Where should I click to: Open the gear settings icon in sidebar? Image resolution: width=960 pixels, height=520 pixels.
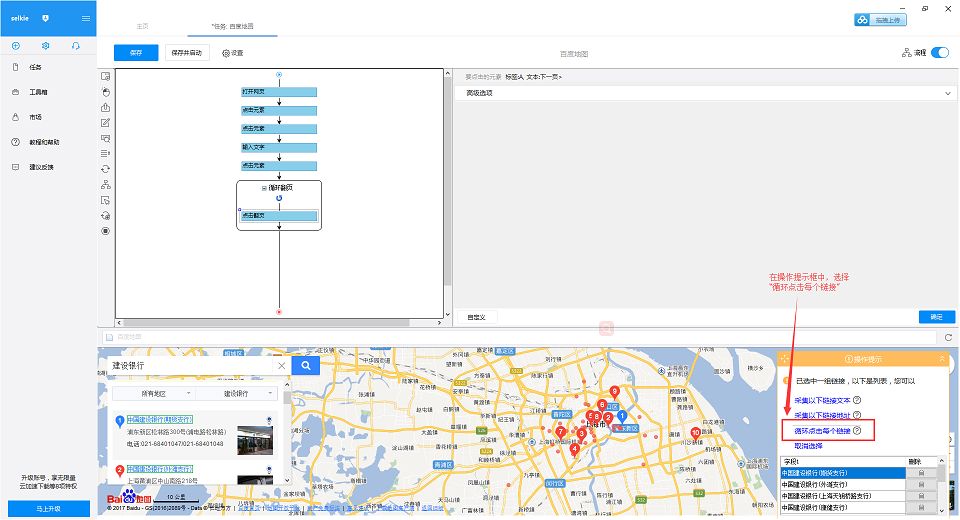pos(45,46)
